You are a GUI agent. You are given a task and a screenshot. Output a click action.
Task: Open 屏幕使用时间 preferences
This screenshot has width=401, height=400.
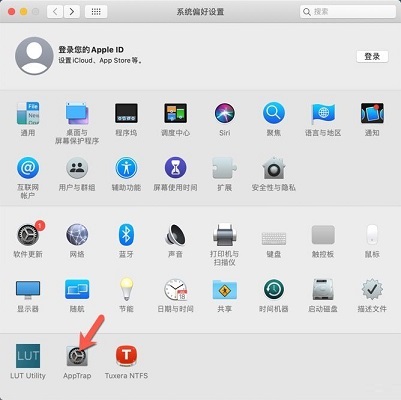pos(175,168)
